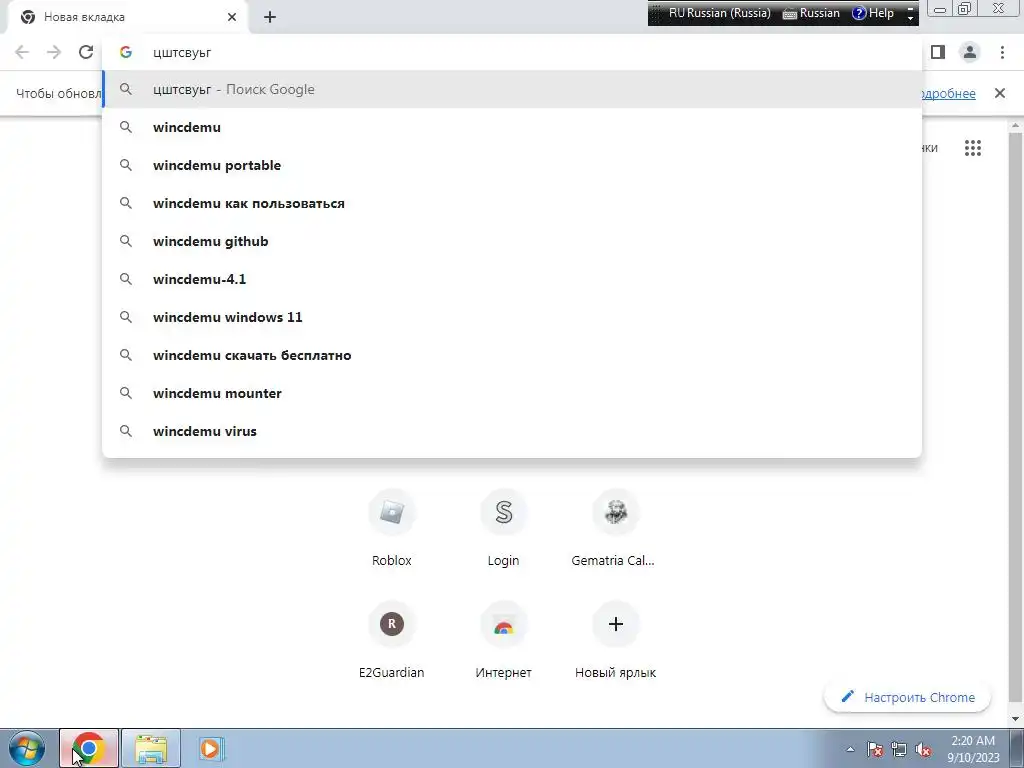Image resolution: width=1024 pixels, height=768 pixels.
Task: Open the media player taskbar icon
Action: click(211, 748)
